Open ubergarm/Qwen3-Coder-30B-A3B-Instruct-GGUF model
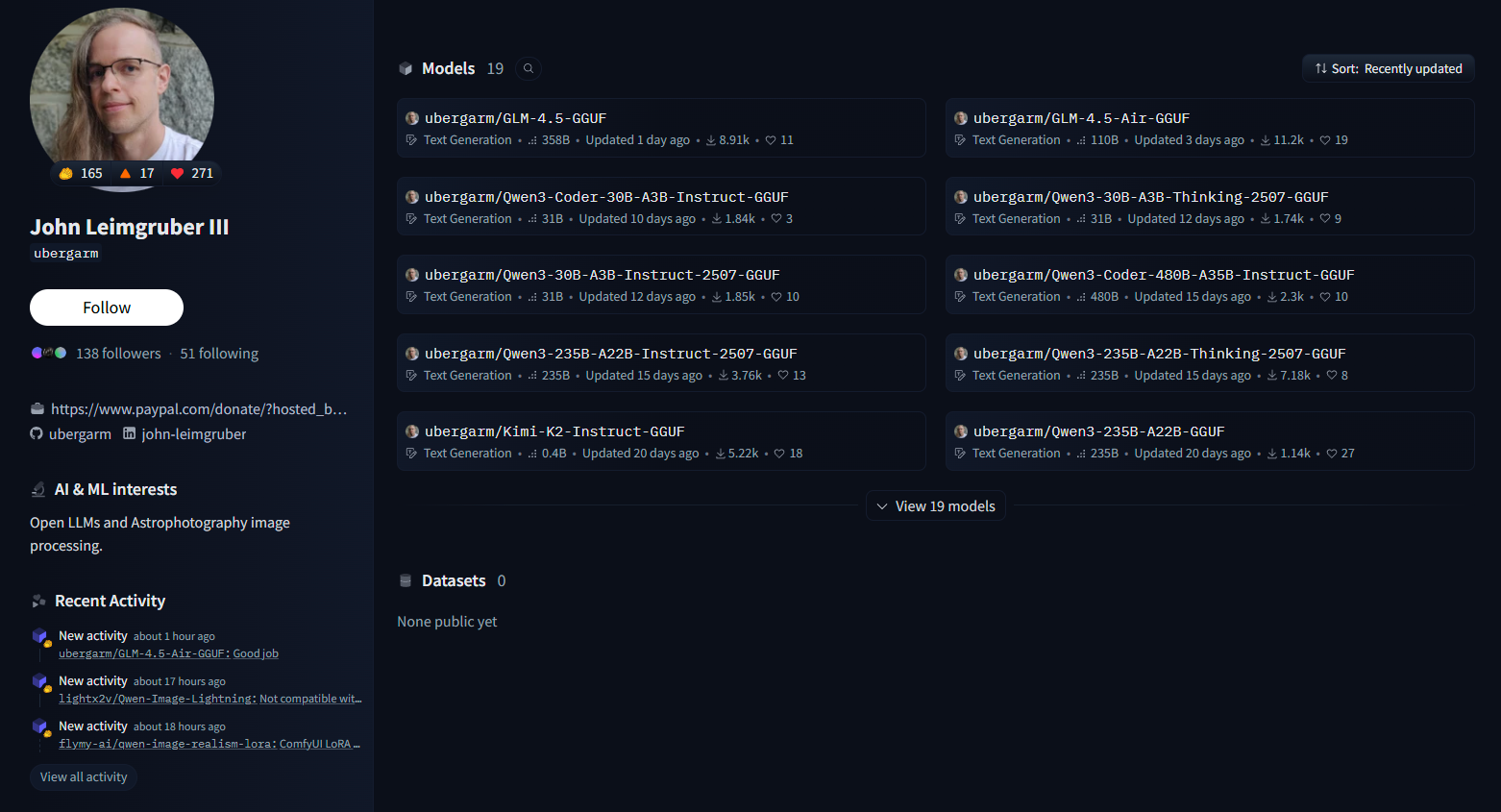 coord(661,207)
